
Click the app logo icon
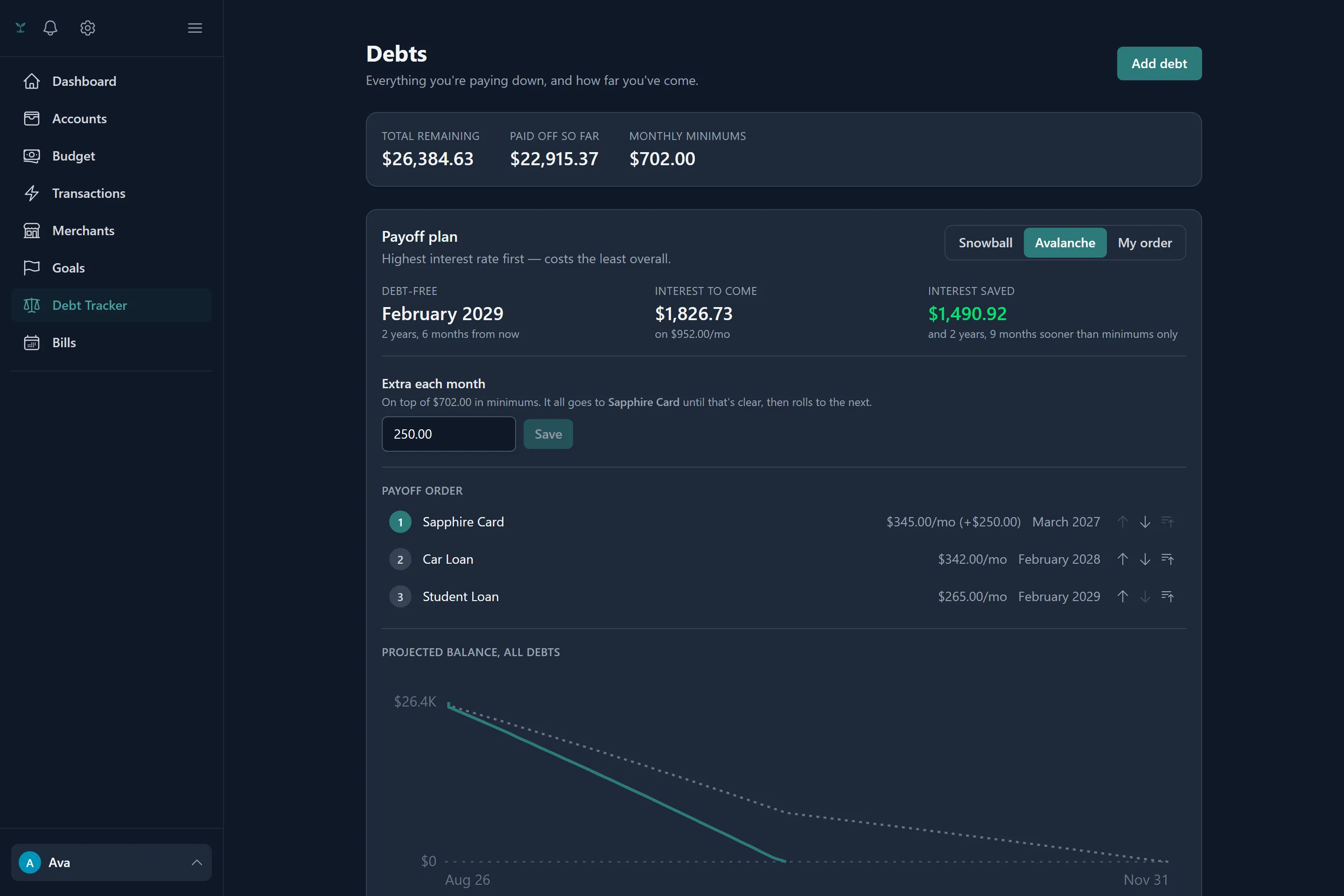21,28
